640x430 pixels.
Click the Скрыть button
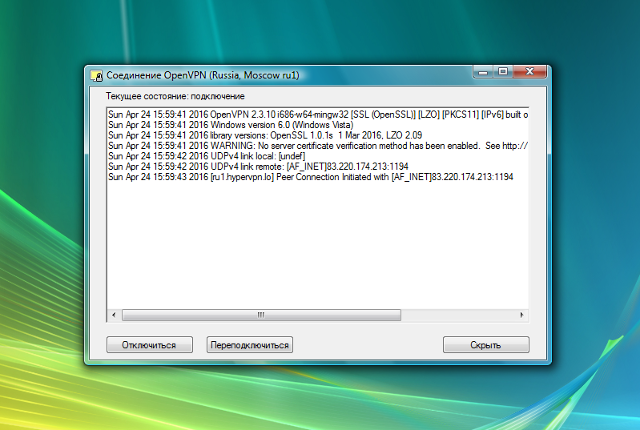486,345
